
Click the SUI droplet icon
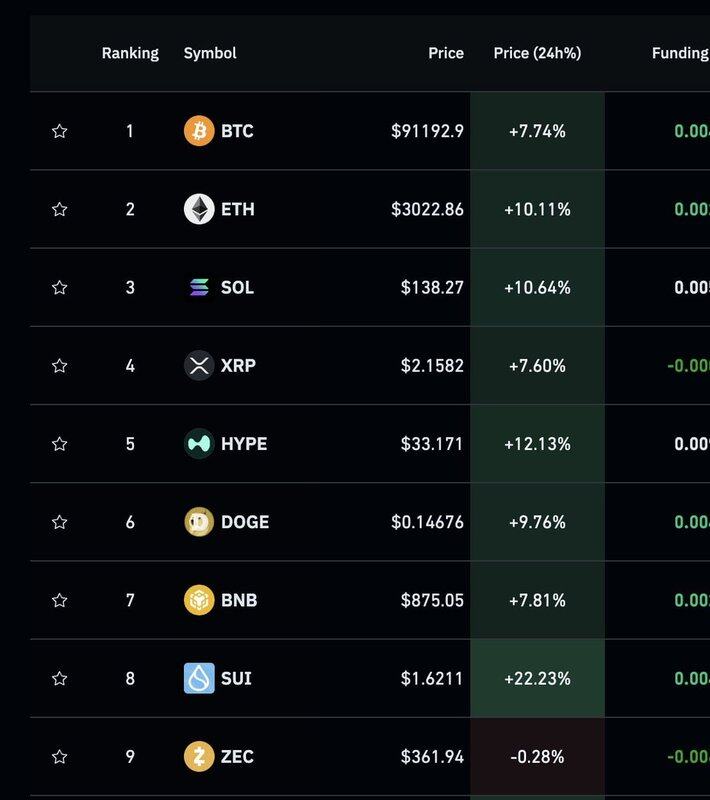click(x=199, y=678)
